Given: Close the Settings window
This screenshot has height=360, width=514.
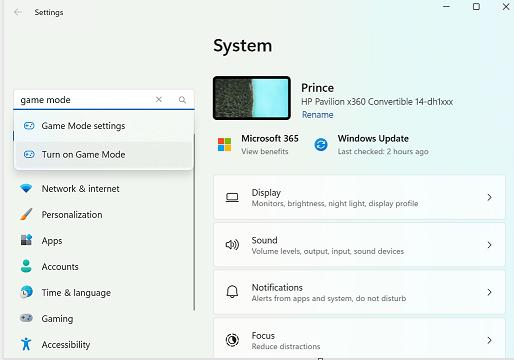Looking at the screenshot, I should coord(506,7).
